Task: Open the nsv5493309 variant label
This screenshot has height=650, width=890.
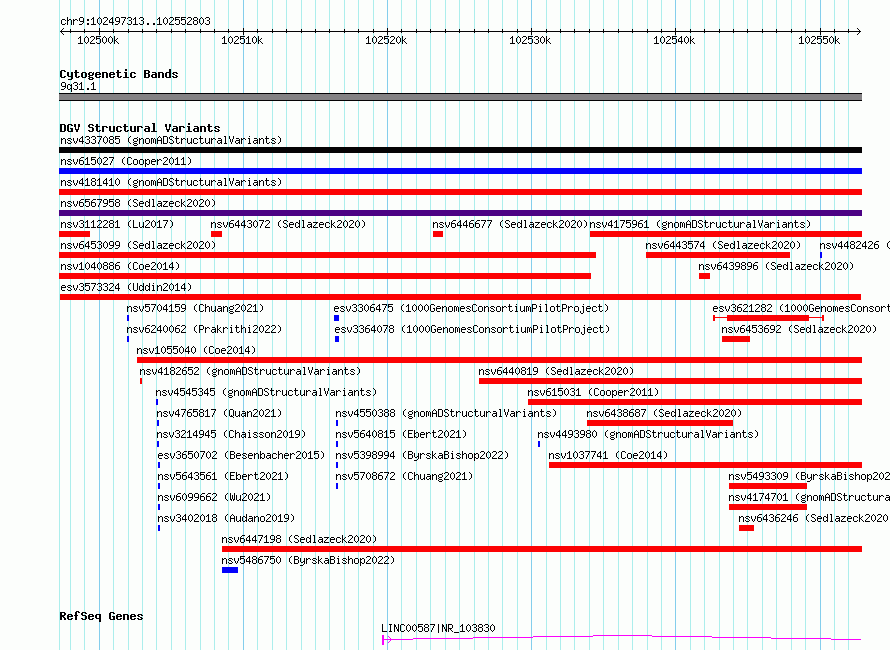Action: [x=809, y=476]
